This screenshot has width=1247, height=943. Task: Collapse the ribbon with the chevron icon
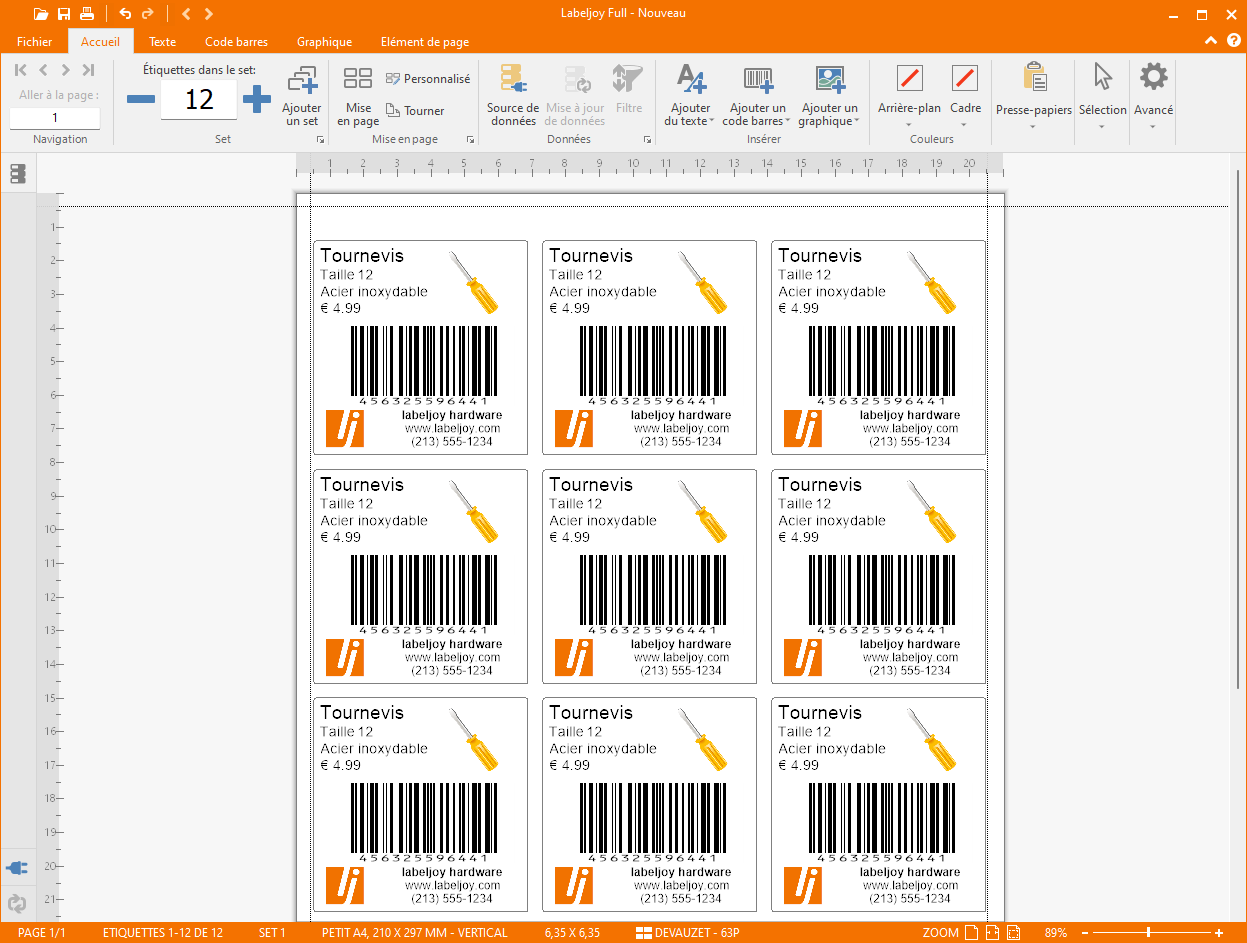click(x=1211, y=41)
